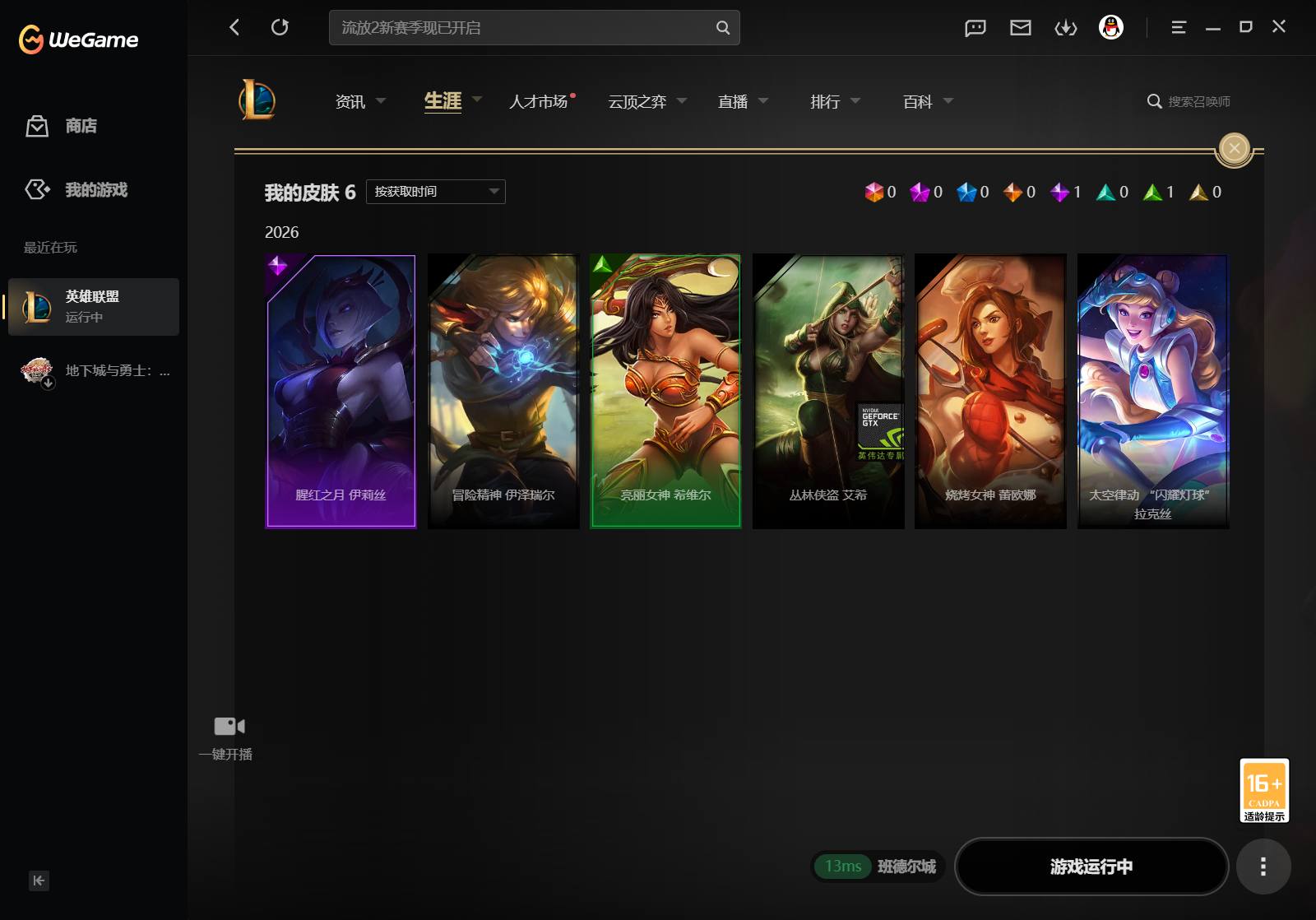This screenshot has height=920, width=1316.
Task: Refresh the page with reload icon
Action: click(280, 27)
